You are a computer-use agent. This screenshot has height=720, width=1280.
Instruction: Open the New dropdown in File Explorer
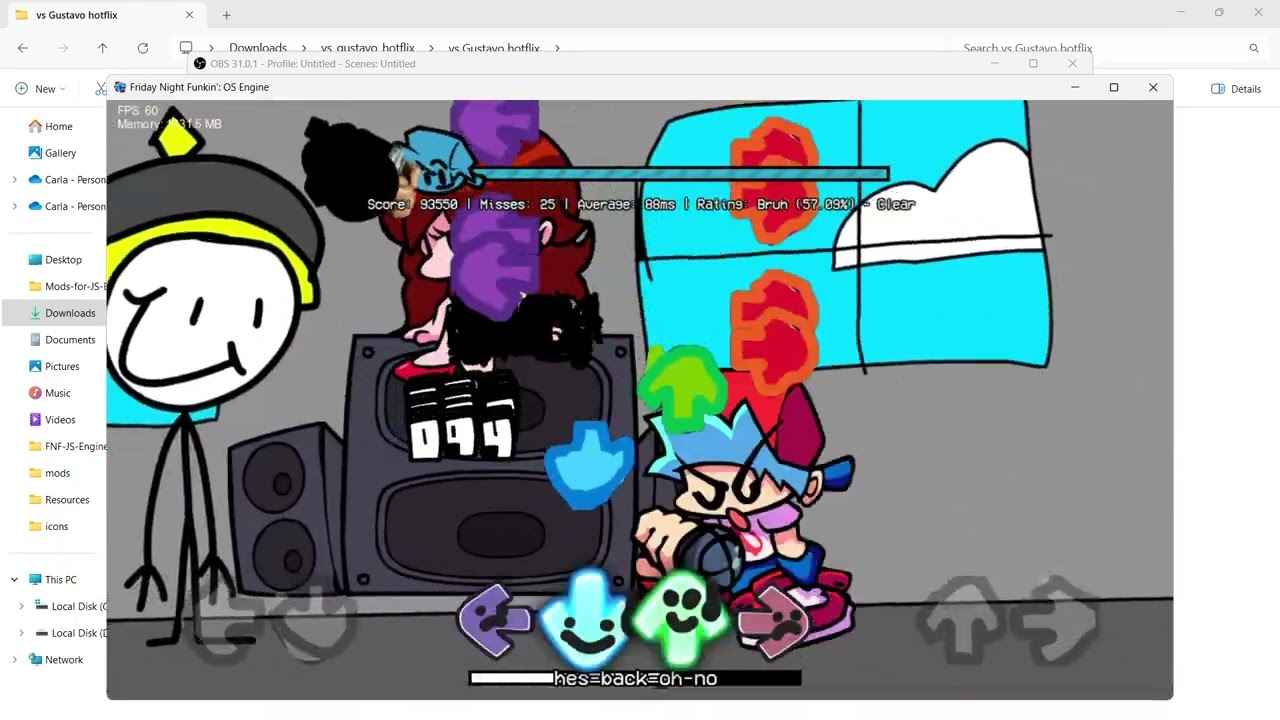click(x=41, y=89)
